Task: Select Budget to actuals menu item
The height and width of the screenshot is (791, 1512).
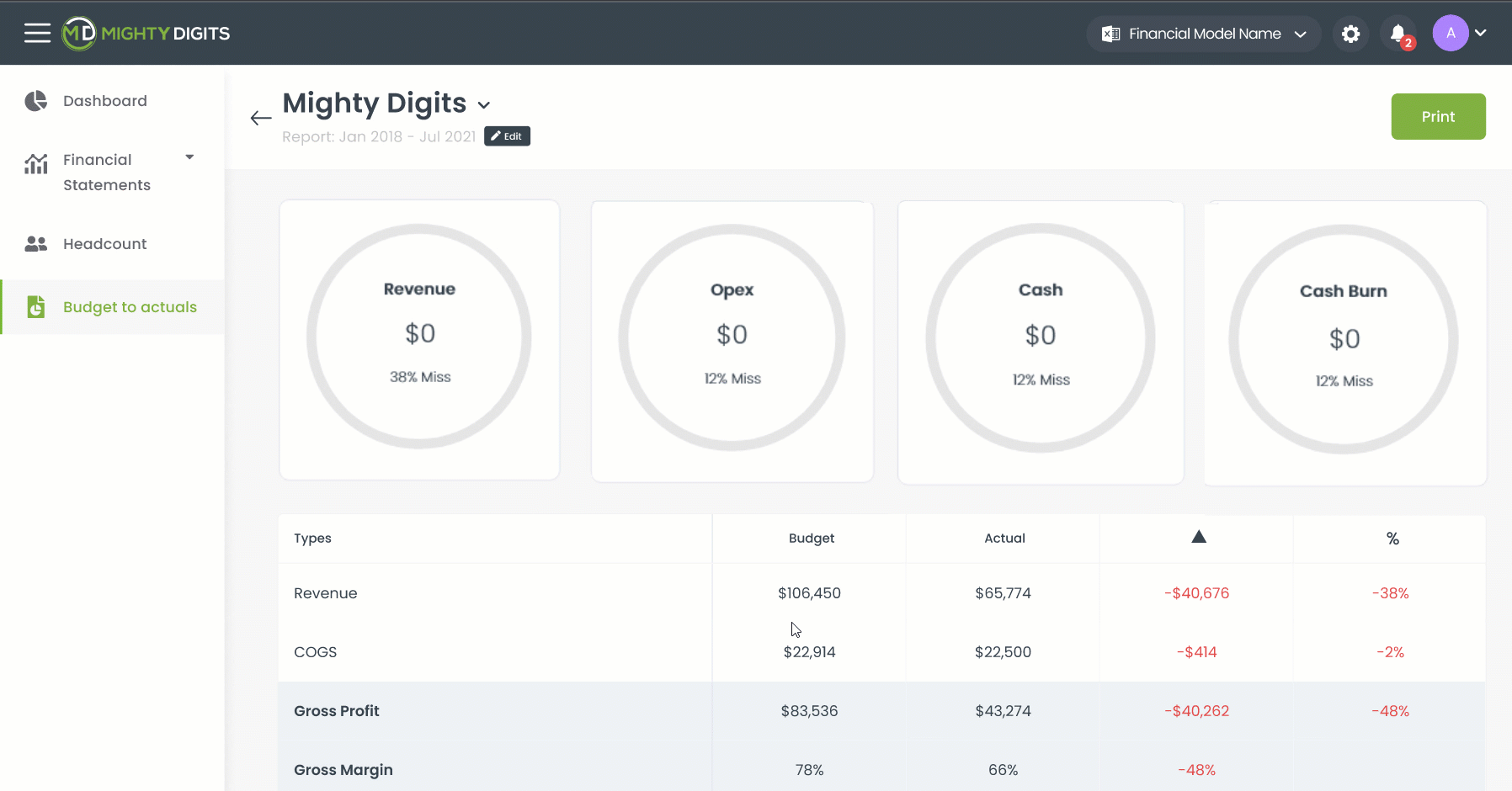Action: click(x=112, y=307)
